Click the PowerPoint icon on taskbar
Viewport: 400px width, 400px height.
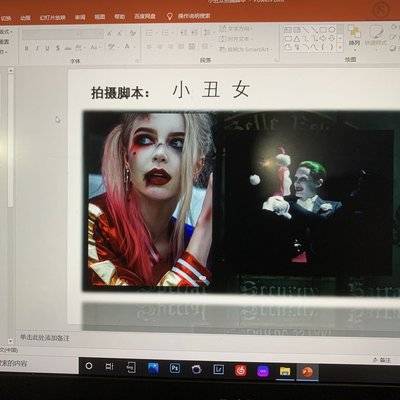(x=307, y=371)
